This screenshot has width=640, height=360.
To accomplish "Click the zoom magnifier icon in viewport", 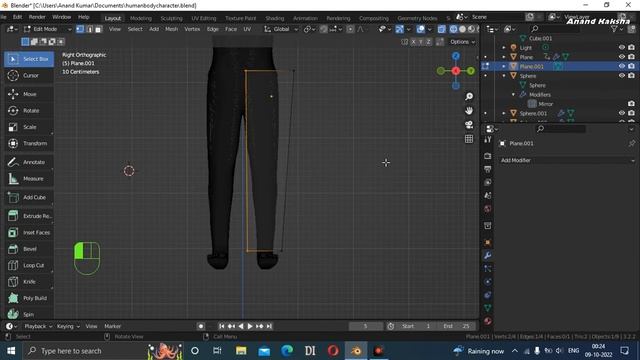I will [x=469, y=96].
